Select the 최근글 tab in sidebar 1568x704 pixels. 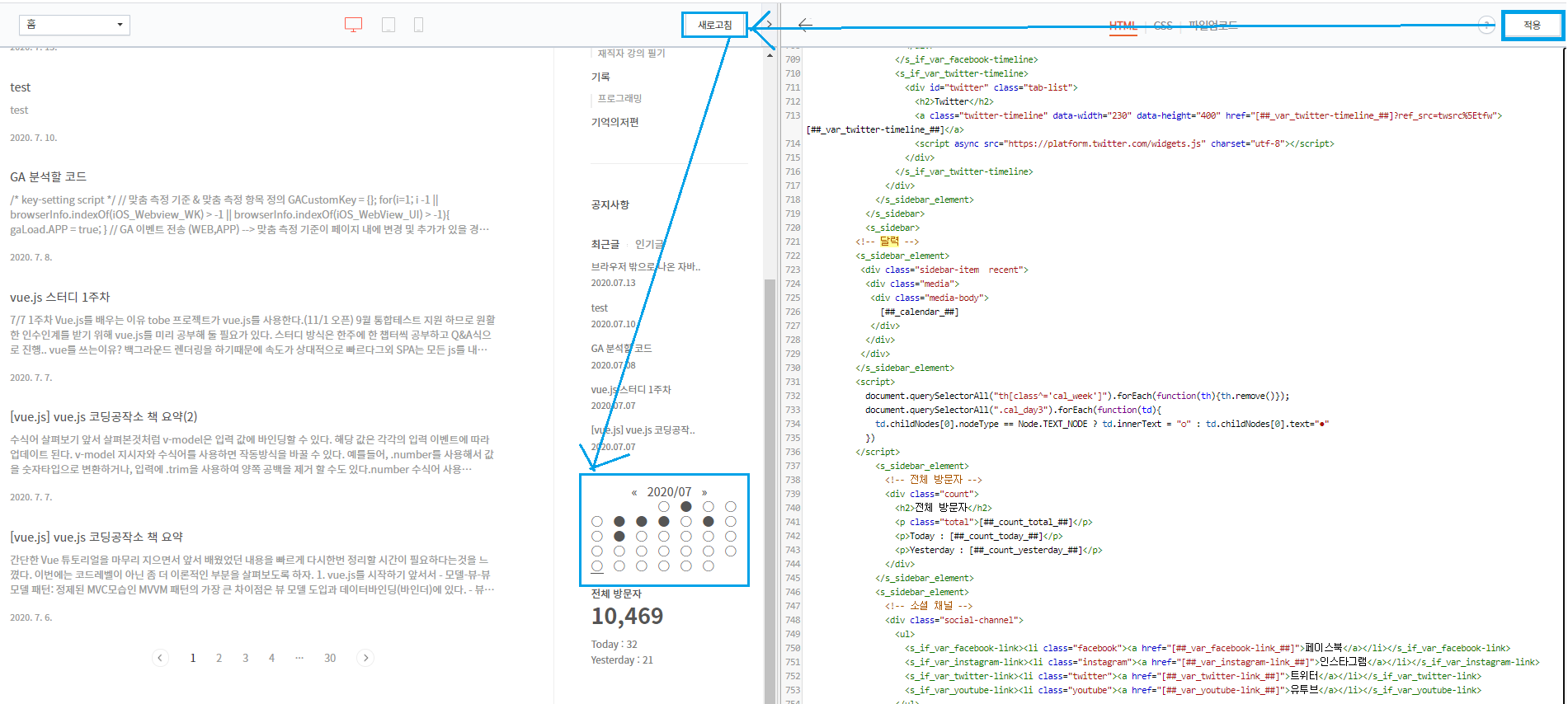click(605, 245)
